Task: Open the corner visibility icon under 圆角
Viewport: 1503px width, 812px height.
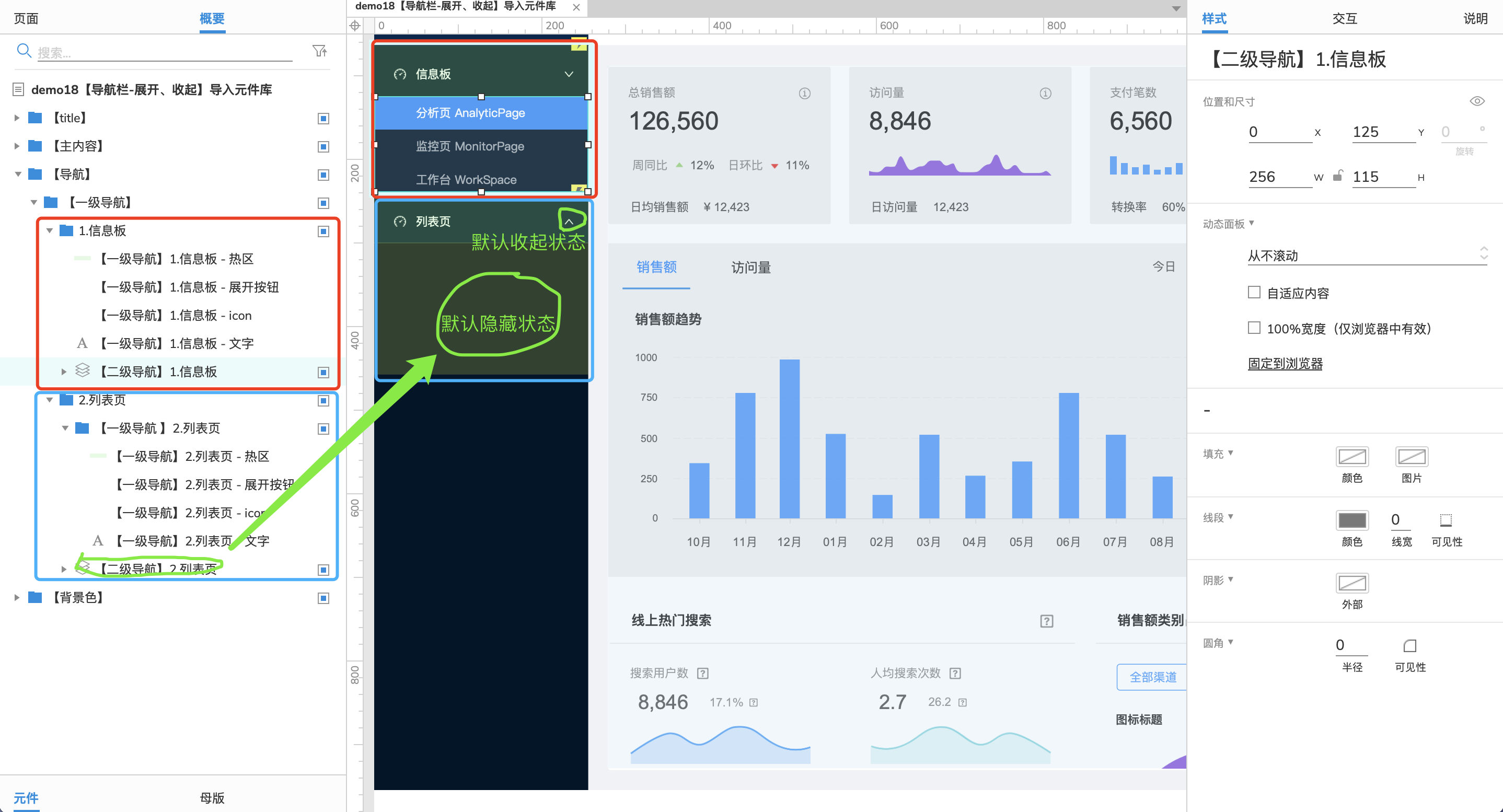Action: pyautogui.click(x=1410, y=645)
